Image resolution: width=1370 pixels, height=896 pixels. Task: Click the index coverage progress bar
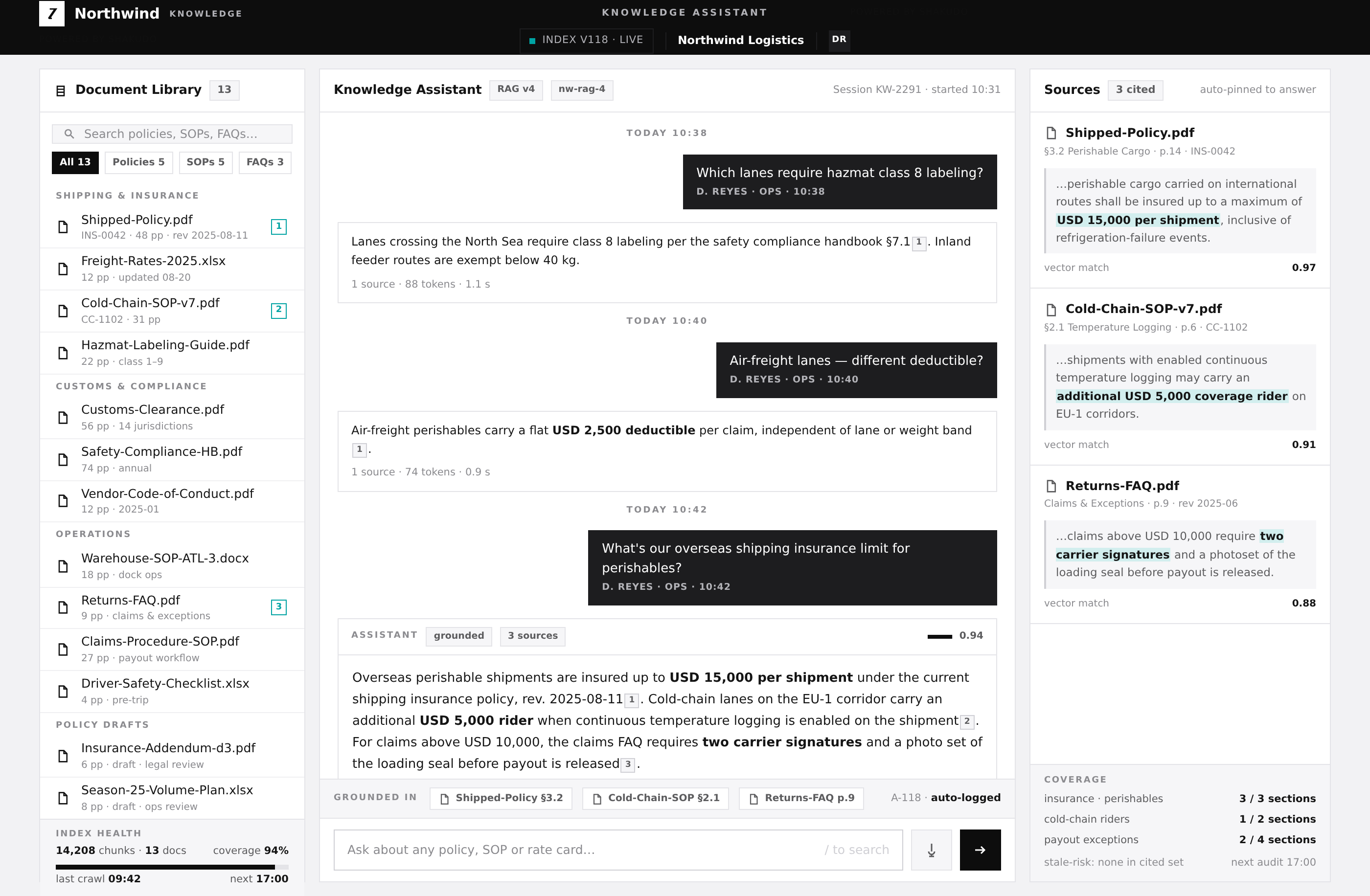click(172, 866)
